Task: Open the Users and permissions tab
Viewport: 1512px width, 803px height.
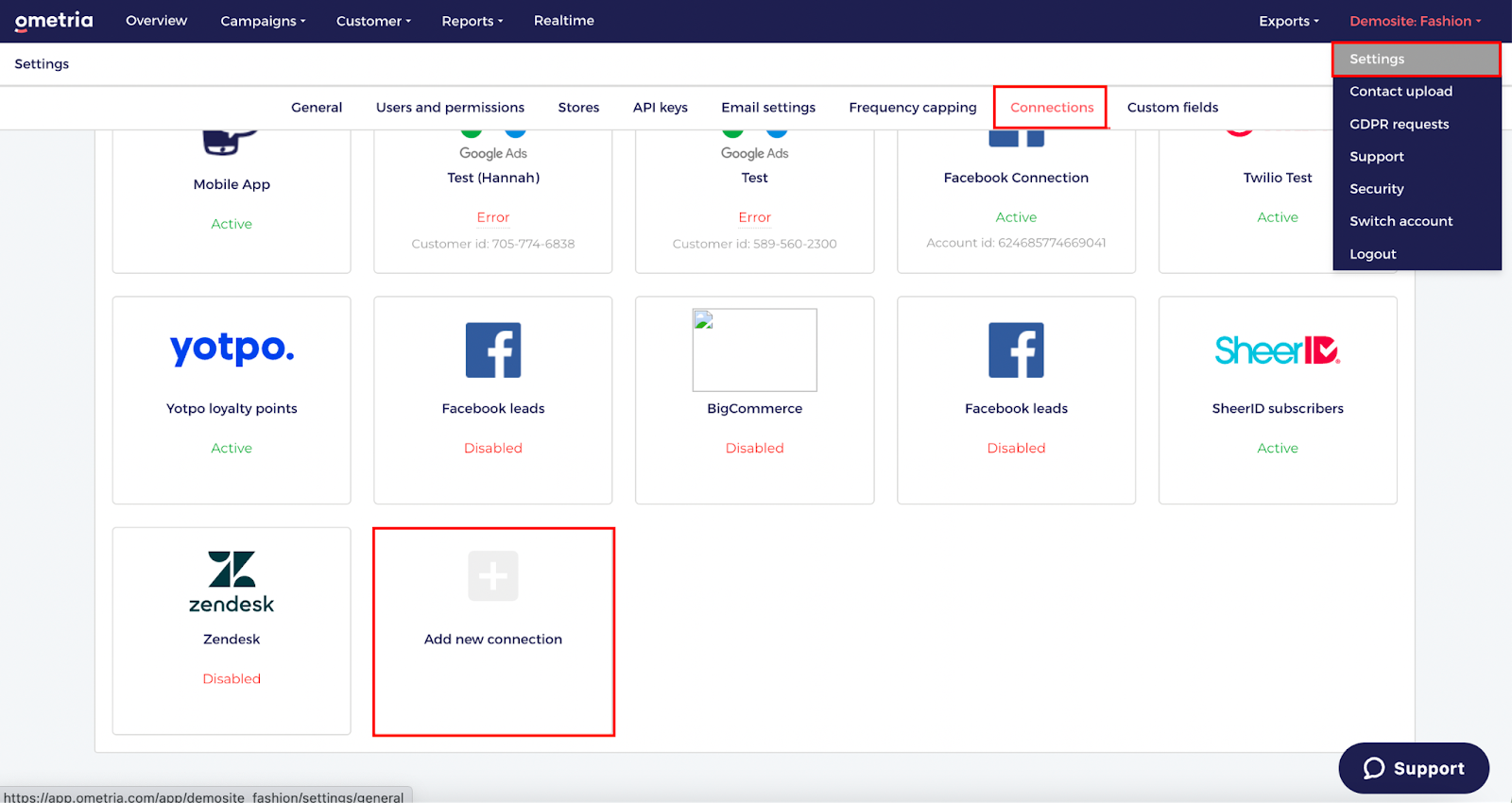Action: click(x=450, y=108)
